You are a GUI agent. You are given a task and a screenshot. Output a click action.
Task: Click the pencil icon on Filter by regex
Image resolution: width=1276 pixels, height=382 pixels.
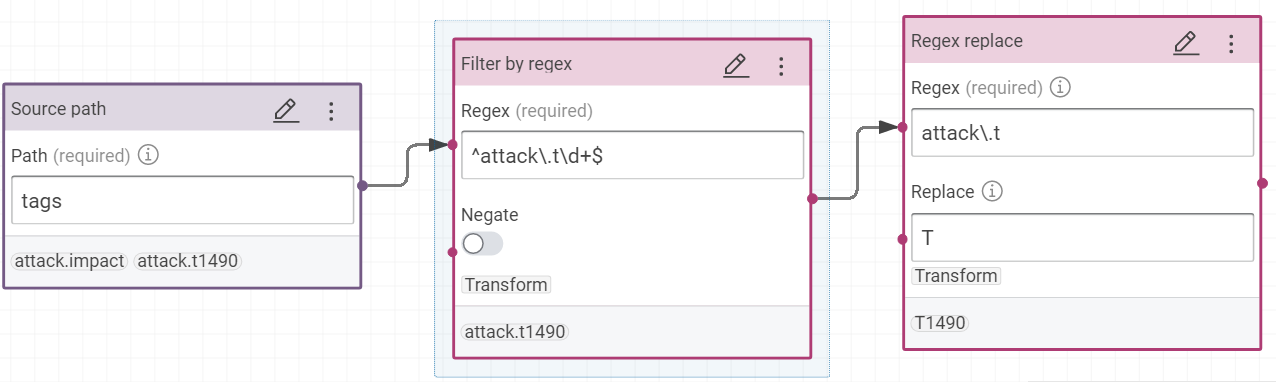coord(736,66)
